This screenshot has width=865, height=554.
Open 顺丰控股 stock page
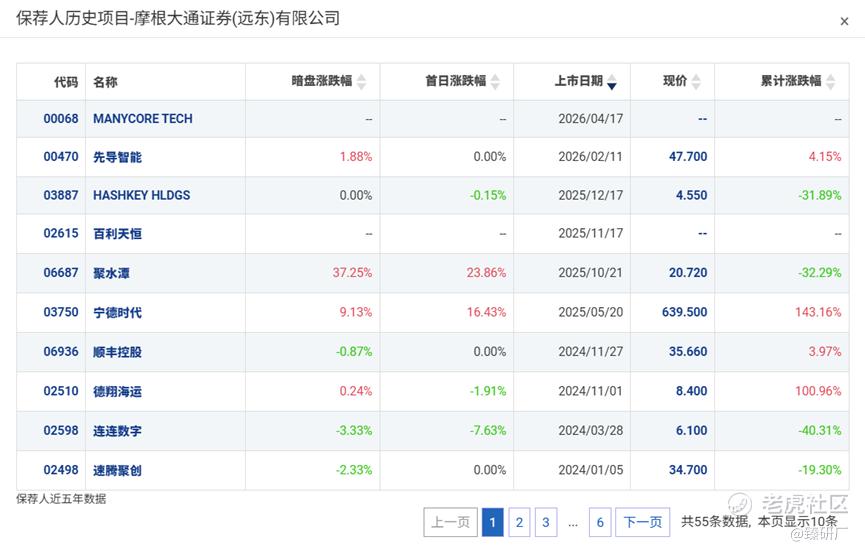(x=117, y=352)
